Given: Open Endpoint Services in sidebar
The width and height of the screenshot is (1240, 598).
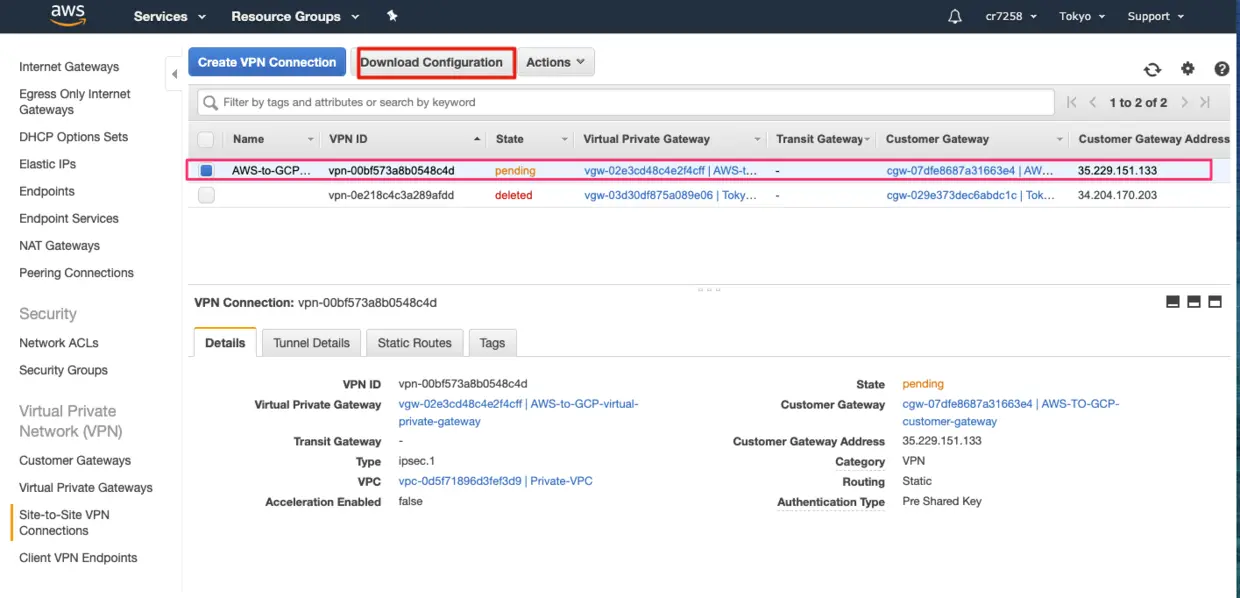Looking at the screenshot, I should [69, 218].
